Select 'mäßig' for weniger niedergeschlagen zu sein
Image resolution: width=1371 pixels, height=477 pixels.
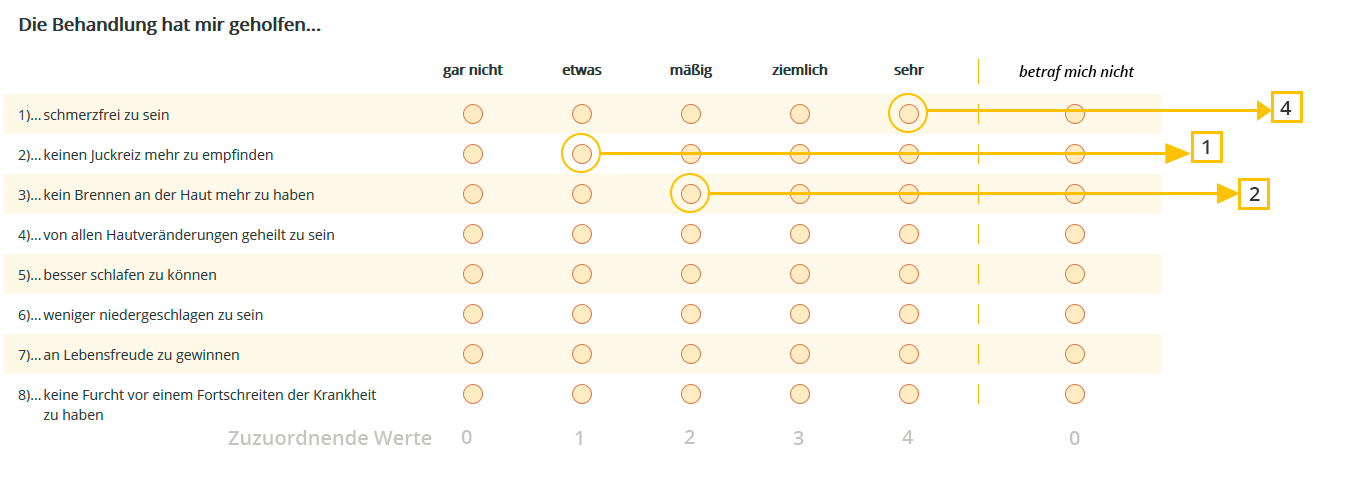pos(690,314)
